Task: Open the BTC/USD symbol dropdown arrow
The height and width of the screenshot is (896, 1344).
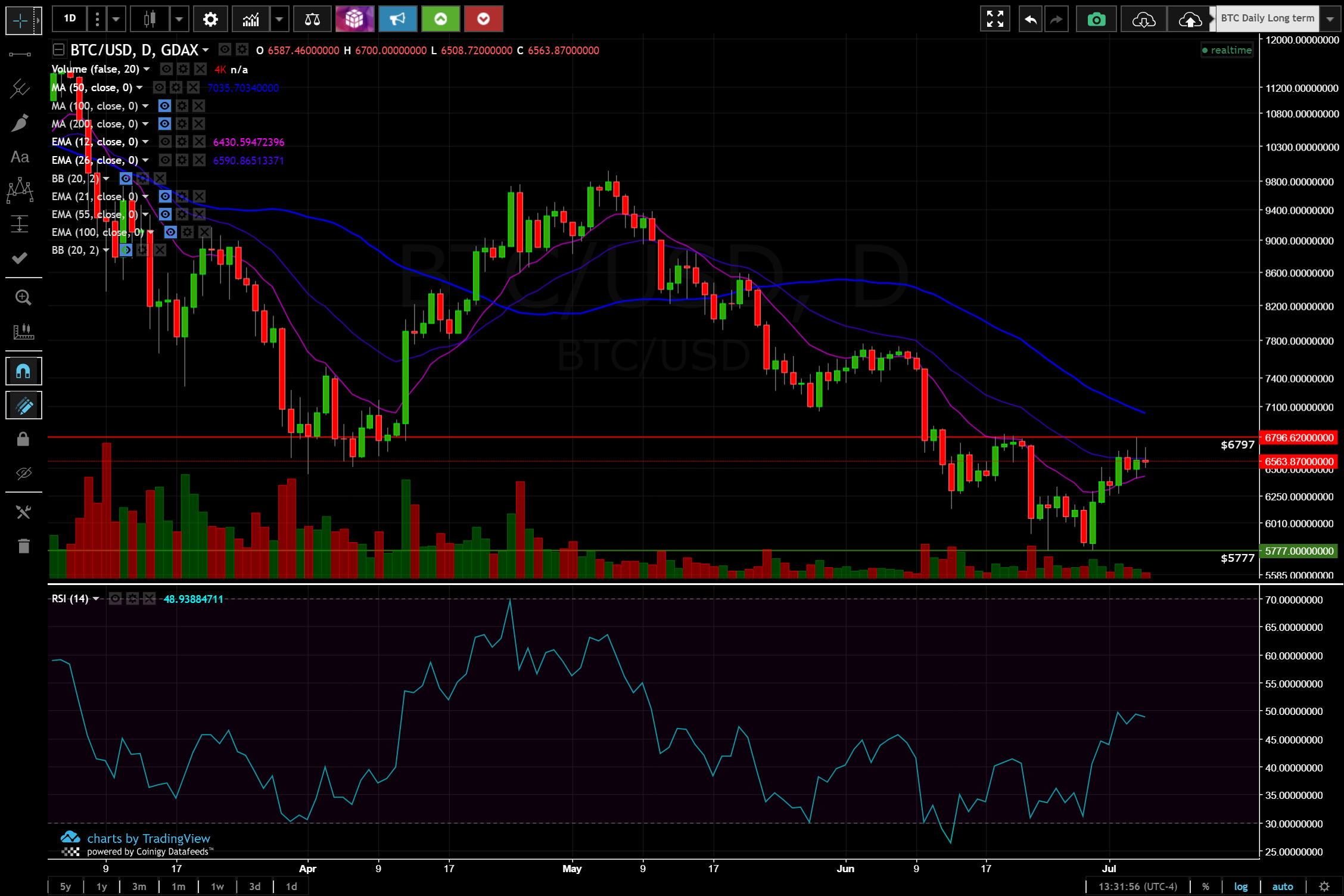Action: click(x=206, y=50)
